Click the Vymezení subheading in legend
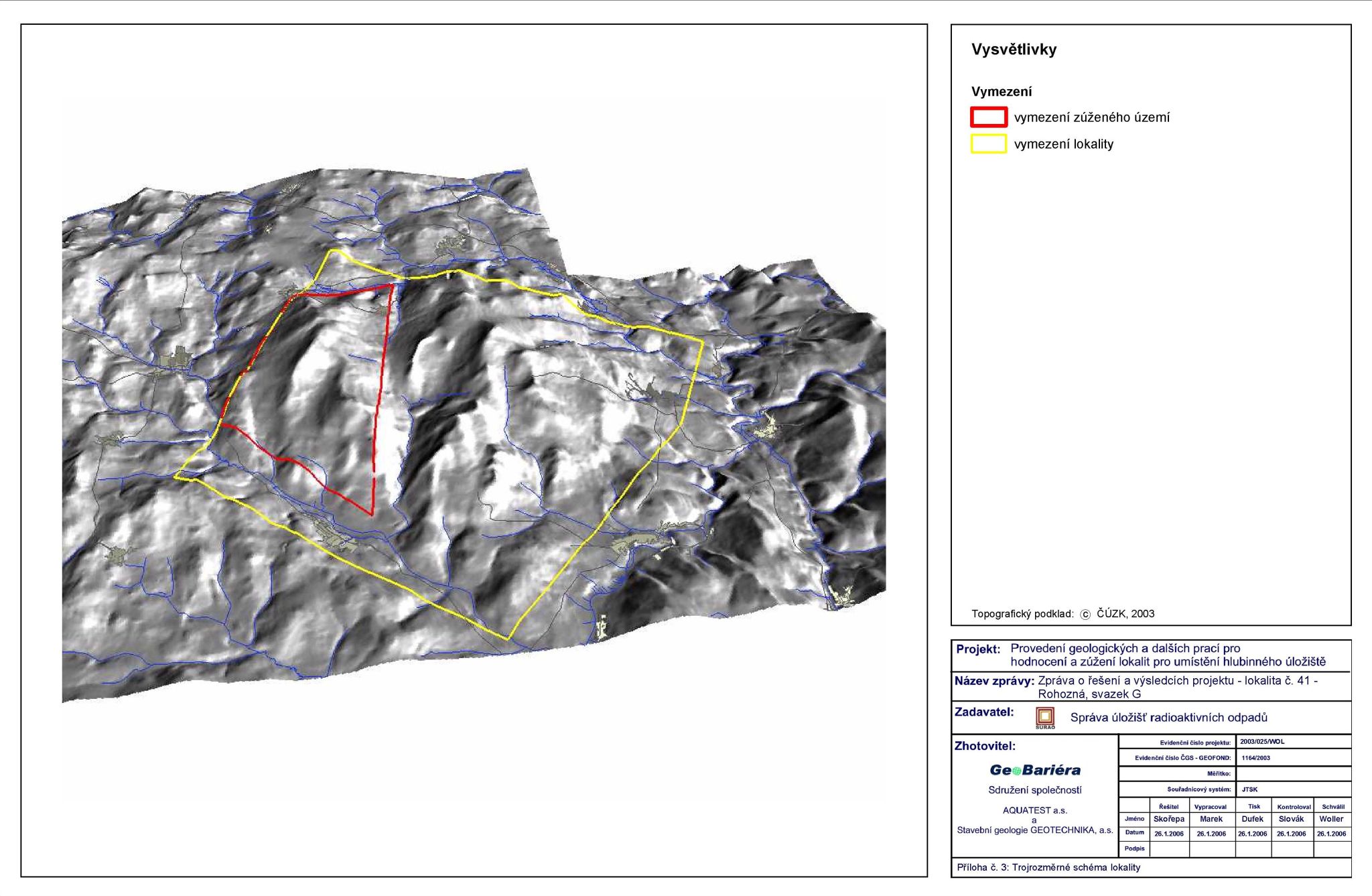 [x=1002, y=92]
